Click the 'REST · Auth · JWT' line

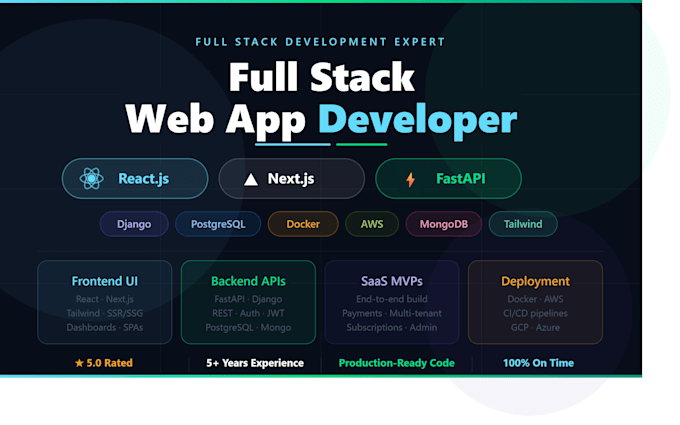click(248, 313)
